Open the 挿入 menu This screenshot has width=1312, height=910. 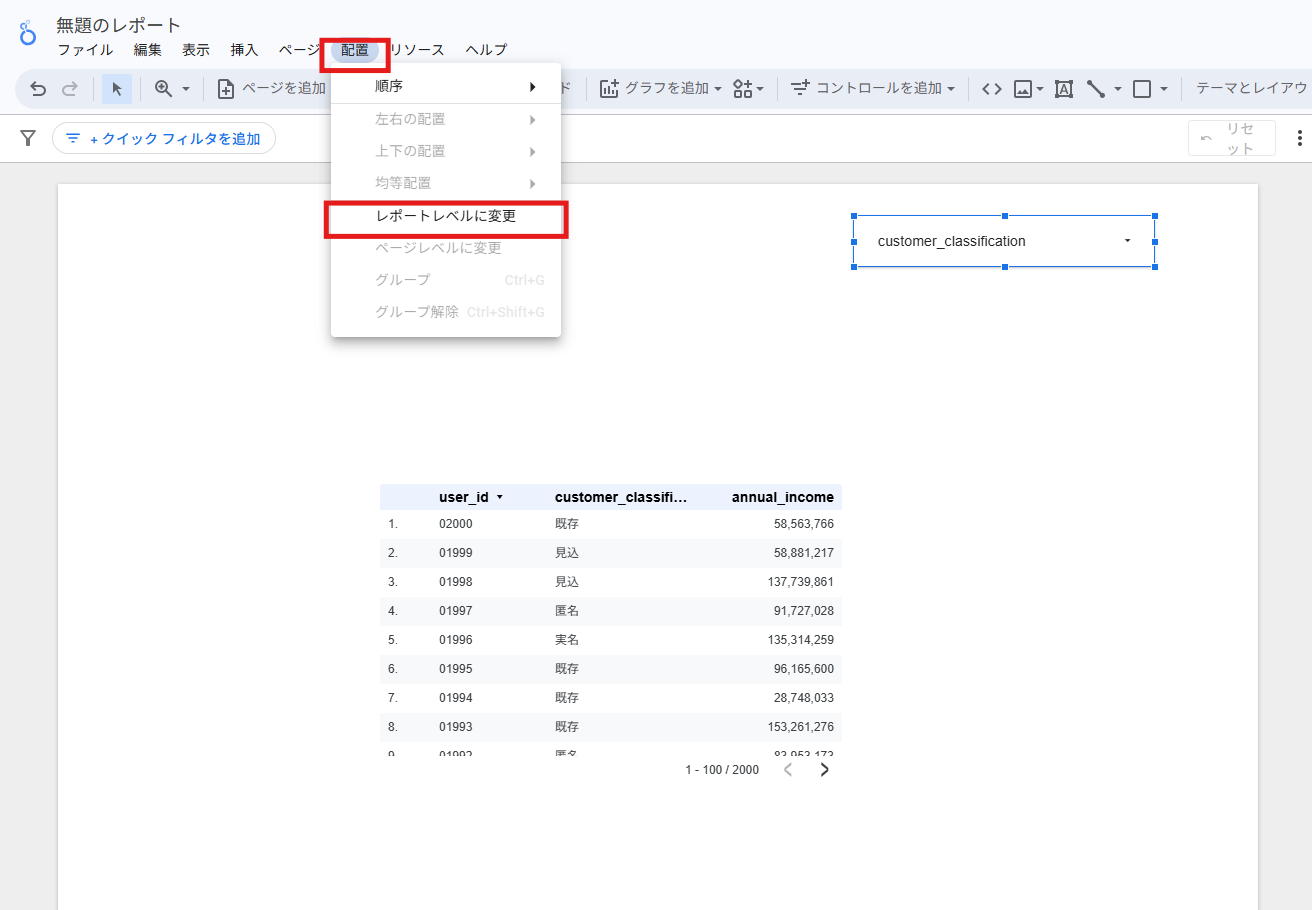click(x=244, y=49)
